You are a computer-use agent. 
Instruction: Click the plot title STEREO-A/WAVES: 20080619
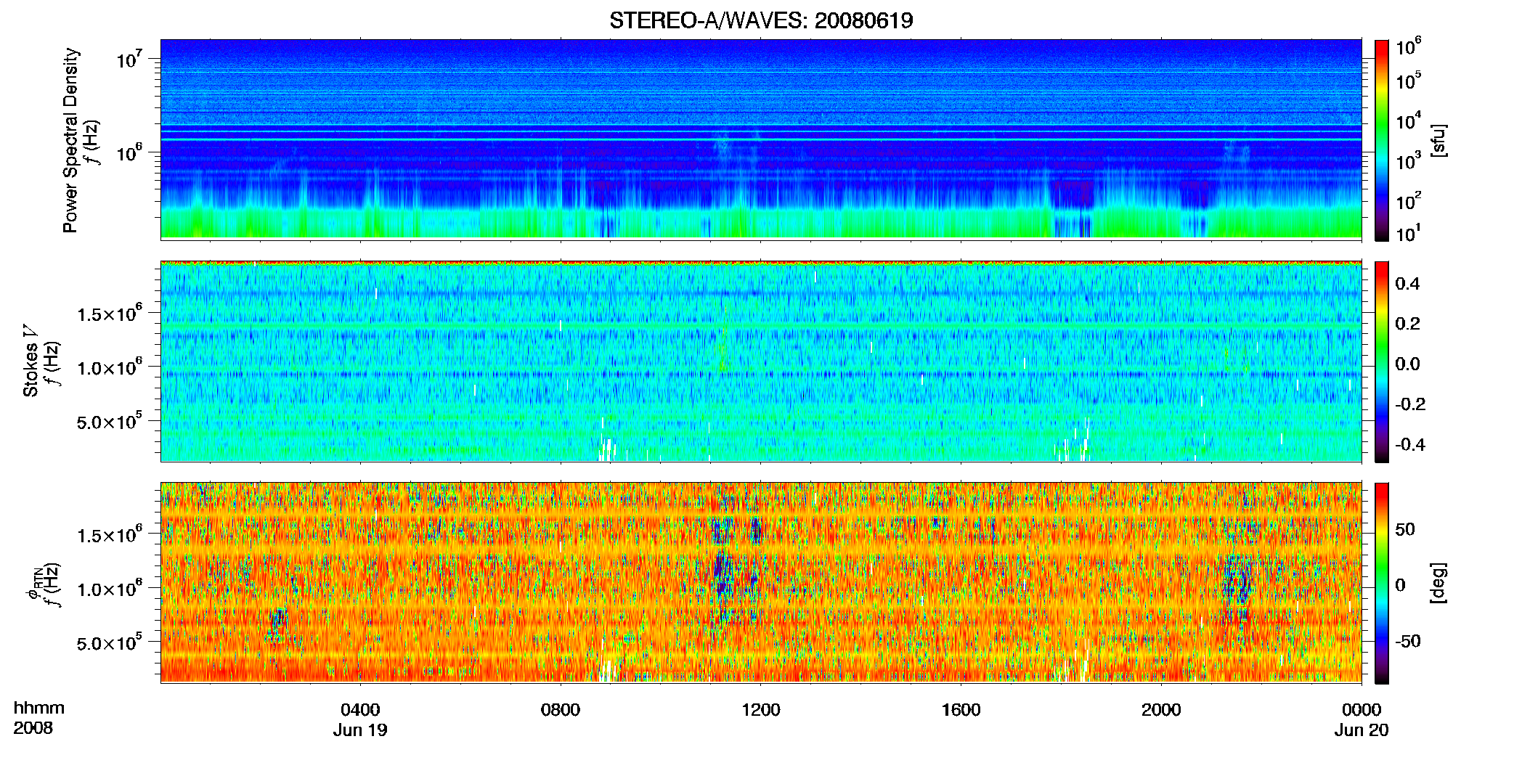click(x=761, y=20)
